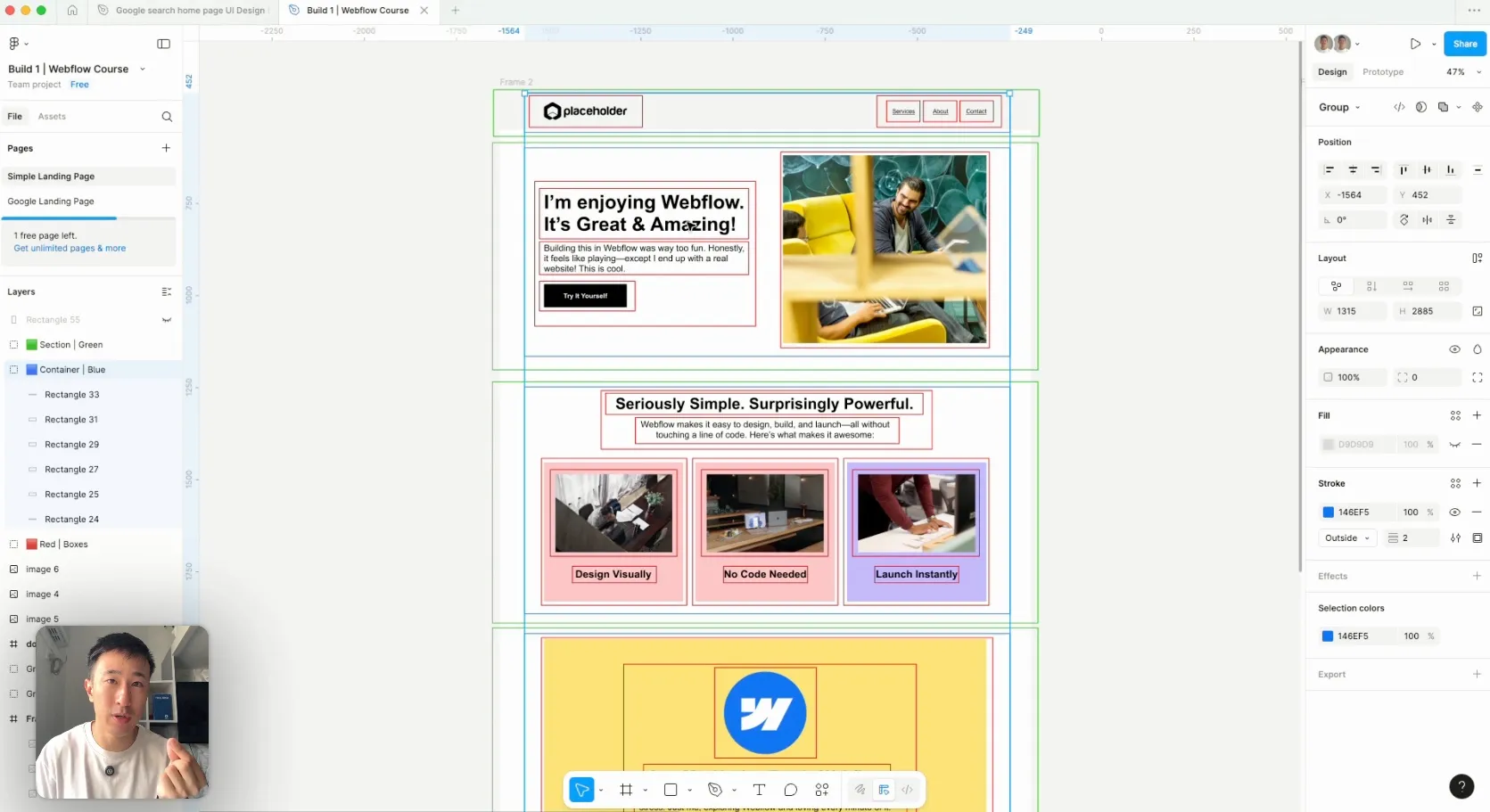Click the Free plan link
This screenshot has width=1490, height=812.
point(79,85)
